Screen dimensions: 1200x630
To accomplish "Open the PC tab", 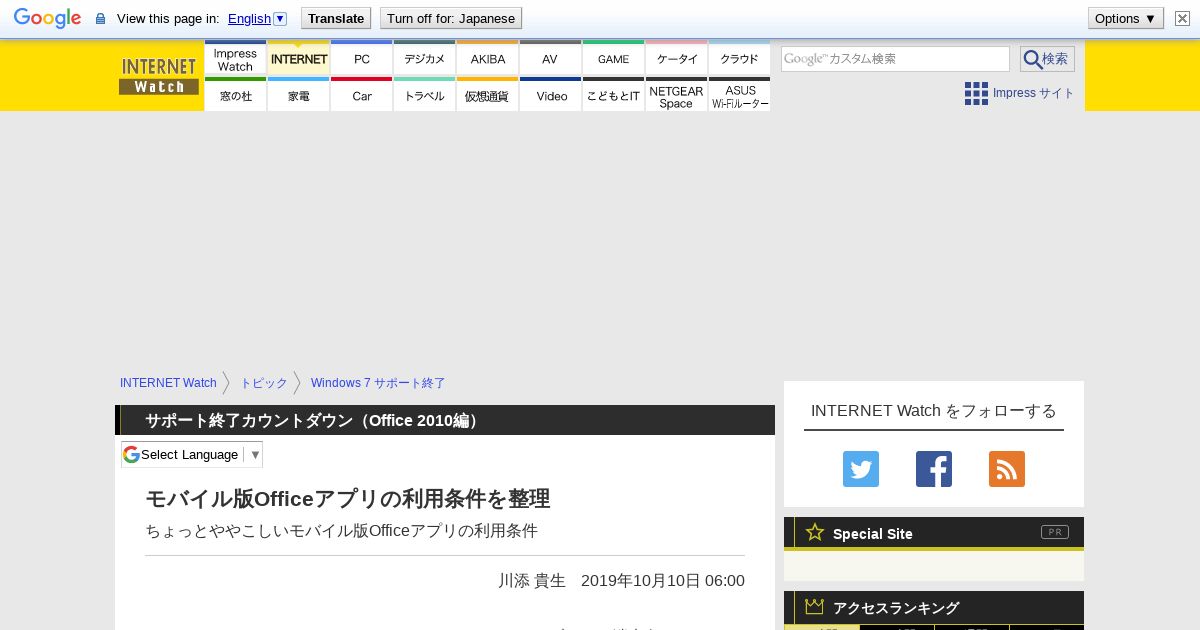I will point(361,59).
